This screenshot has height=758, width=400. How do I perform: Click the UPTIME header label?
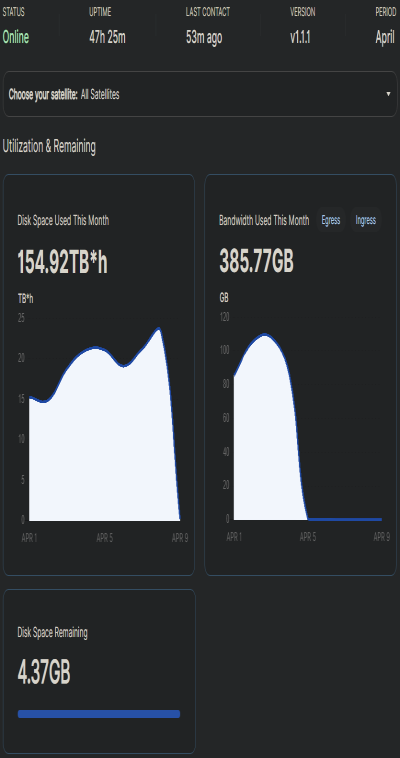pos(100,12)
